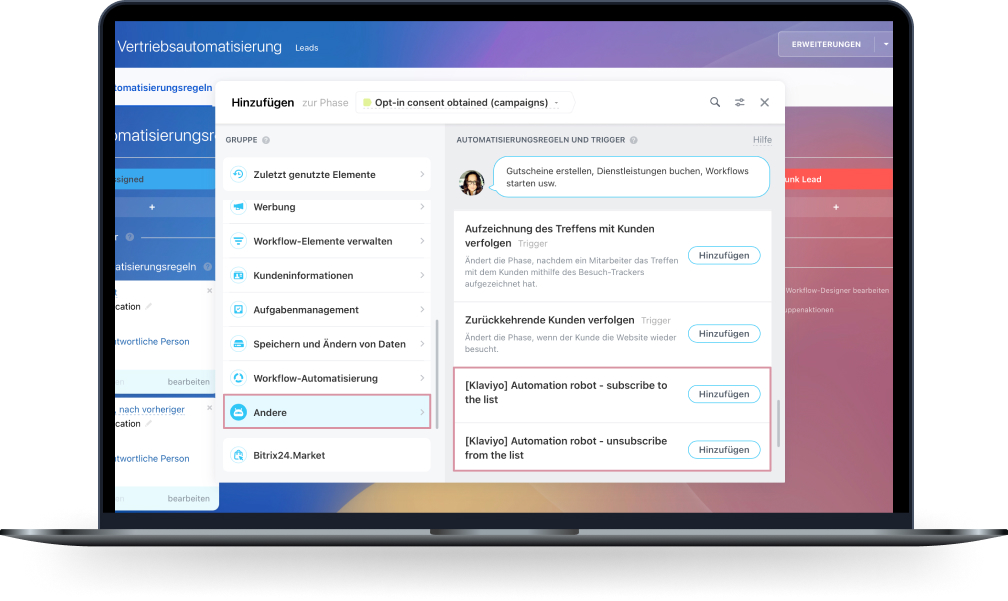Click the Workflow-Elemente verwalten funnel icon

239,241
